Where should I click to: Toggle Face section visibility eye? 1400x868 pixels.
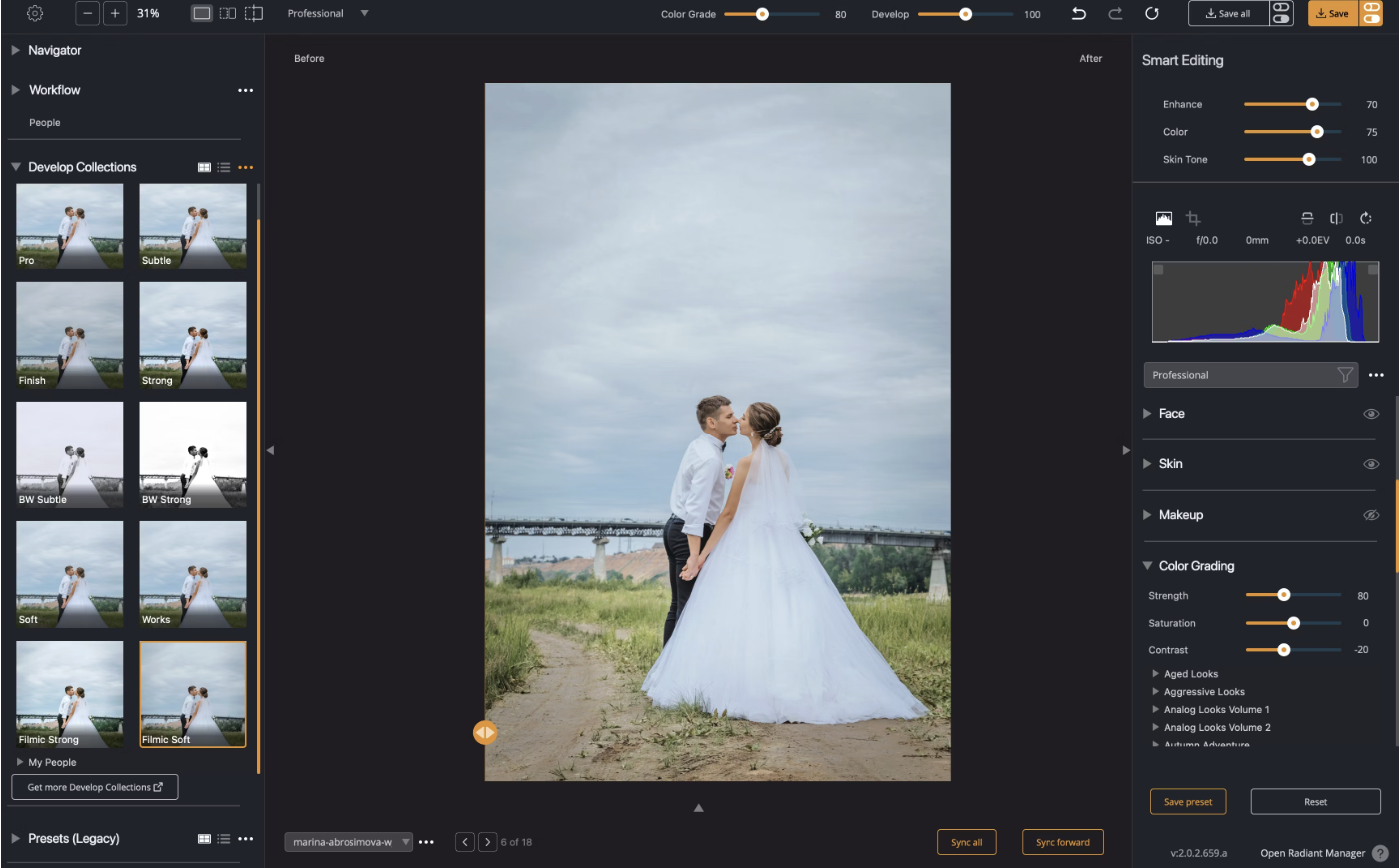point(1371,414)
